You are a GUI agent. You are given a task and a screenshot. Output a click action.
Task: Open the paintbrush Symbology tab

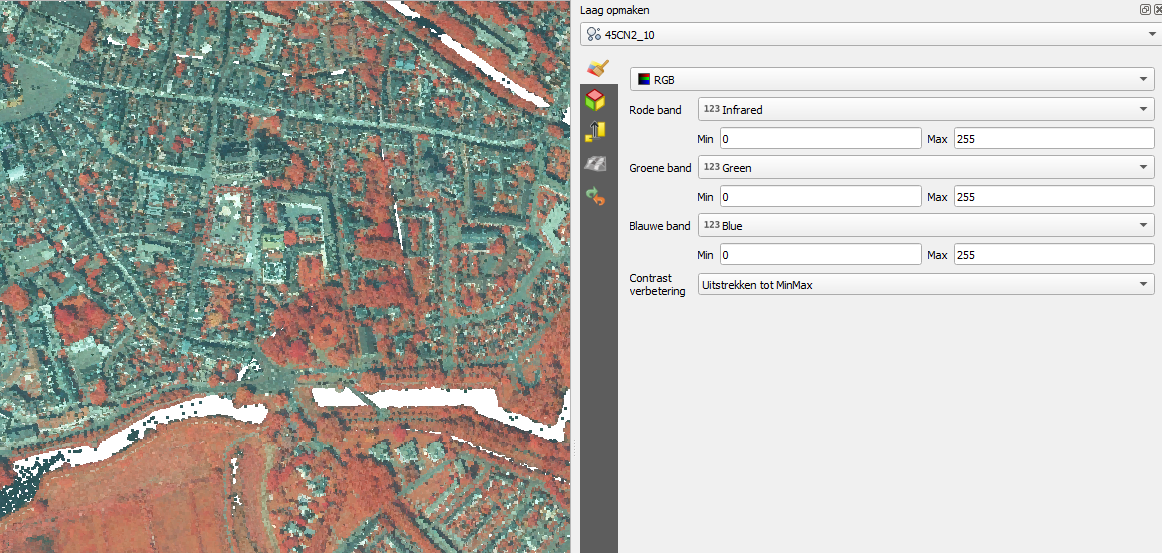(x=597, y=68)
